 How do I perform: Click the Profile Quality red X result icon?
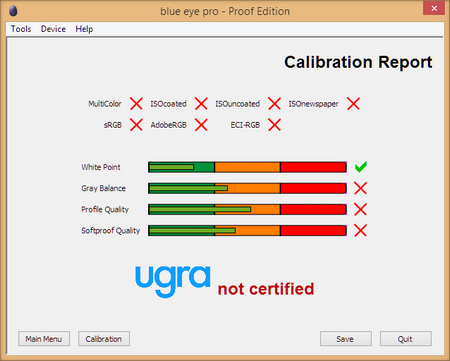tap(360, 209)
